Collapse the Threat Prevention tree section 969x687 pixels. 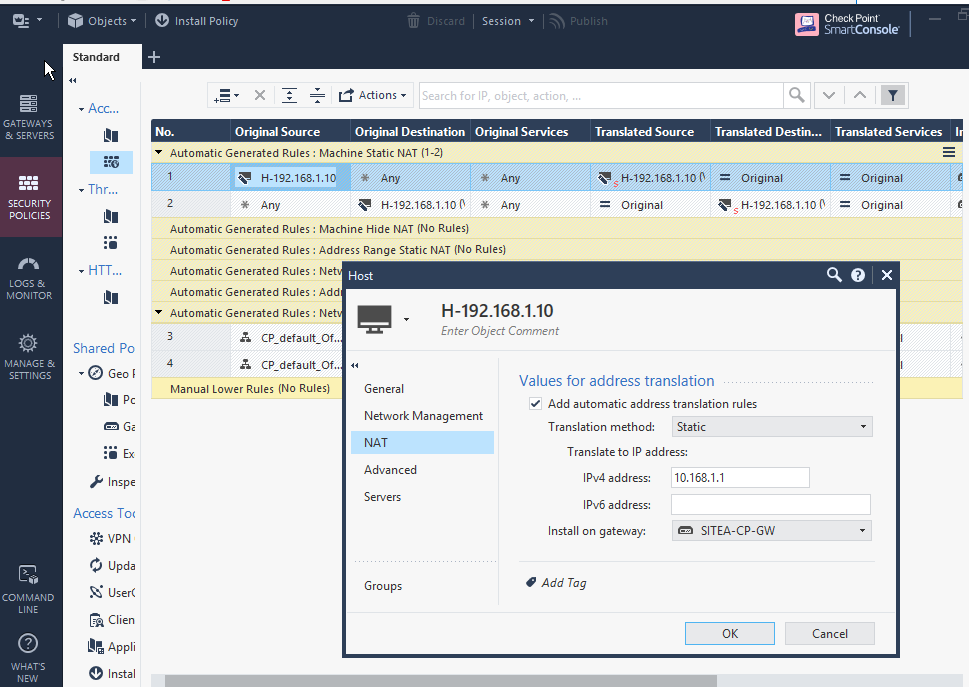(82, 190)
